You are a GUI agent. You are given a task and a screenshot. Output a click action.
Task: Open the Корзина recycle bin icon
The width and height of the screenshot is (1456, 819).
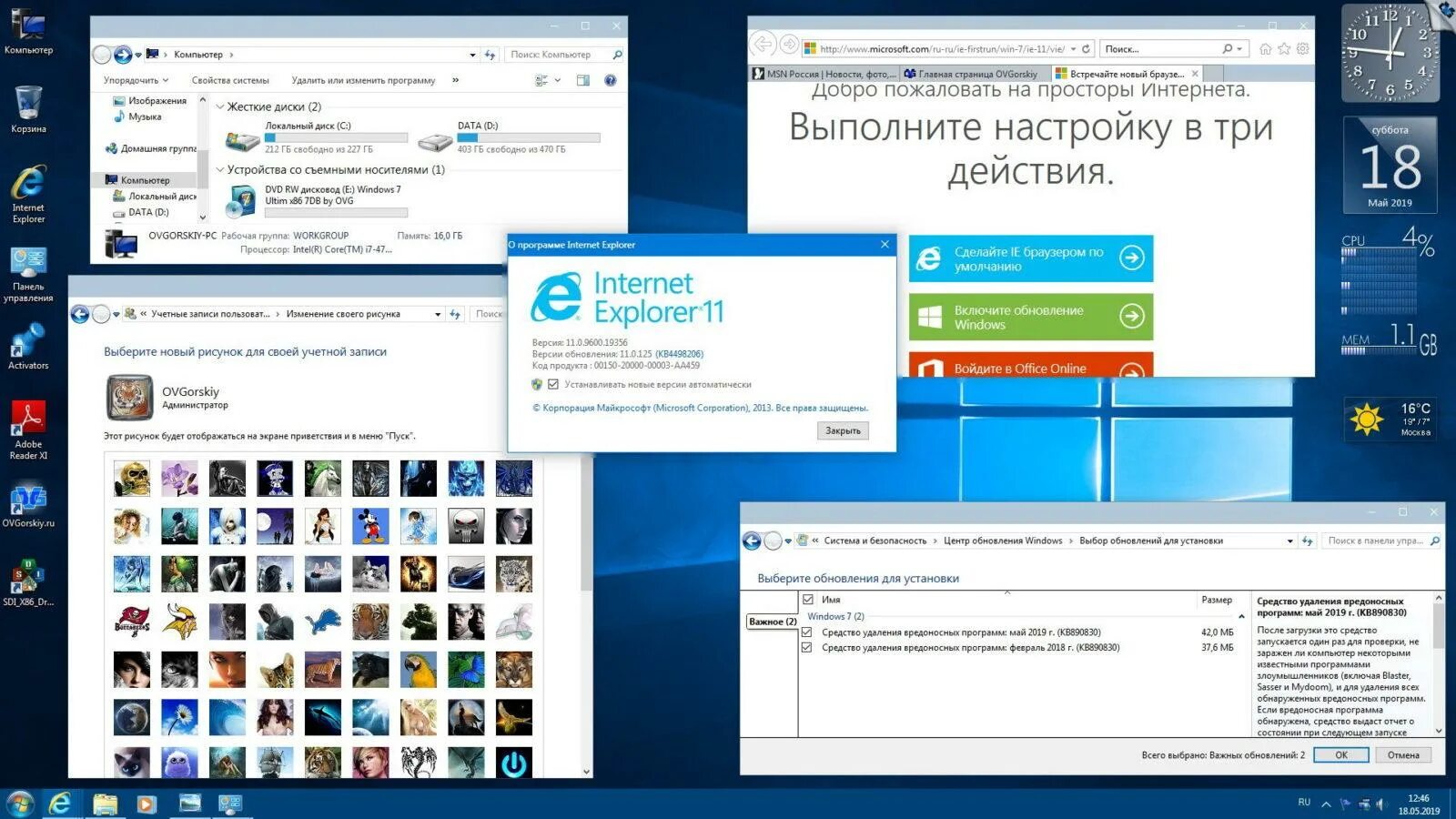[28, 109]
